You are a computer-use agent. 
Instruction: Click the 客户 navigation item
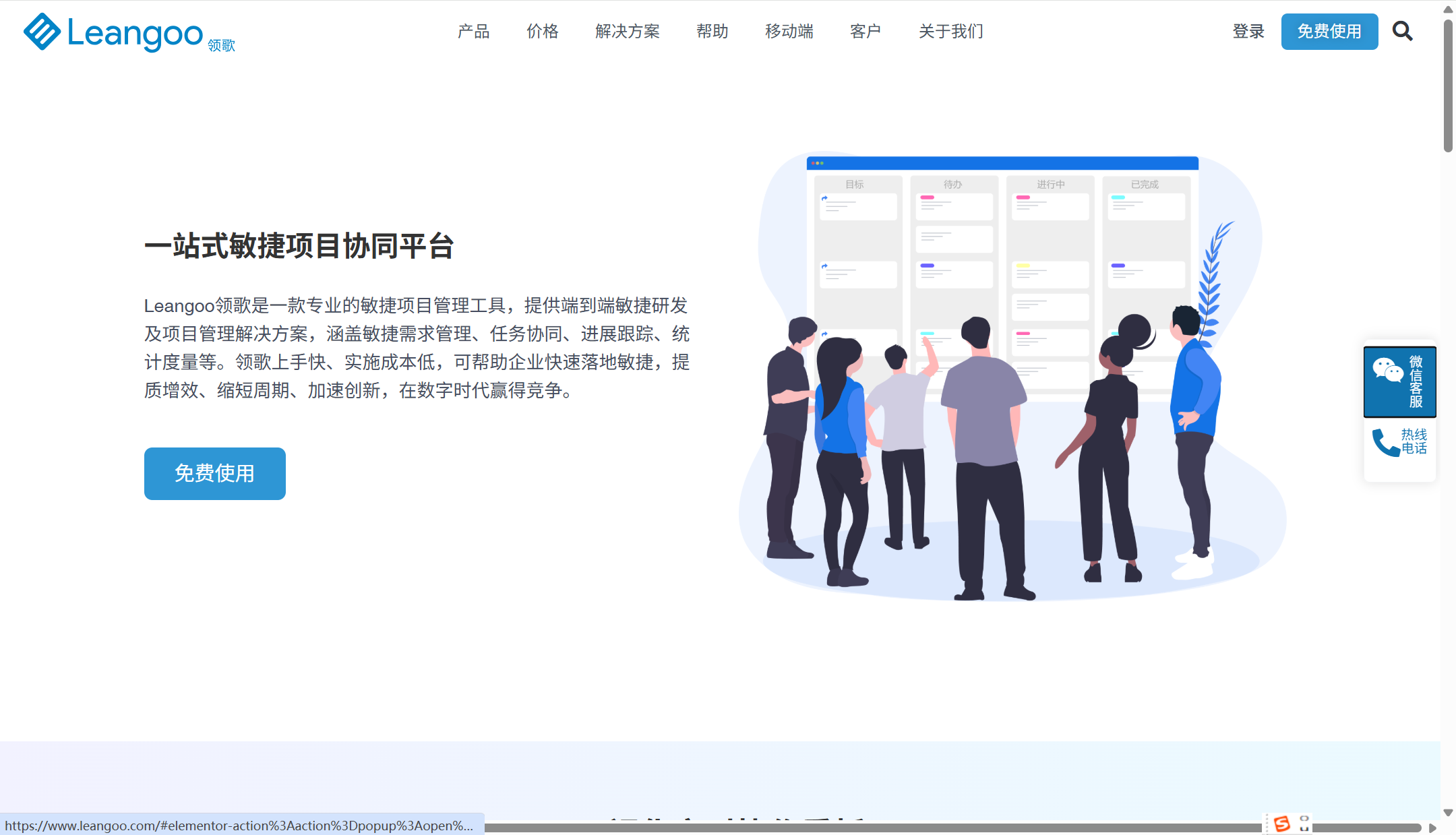point(866,32)
